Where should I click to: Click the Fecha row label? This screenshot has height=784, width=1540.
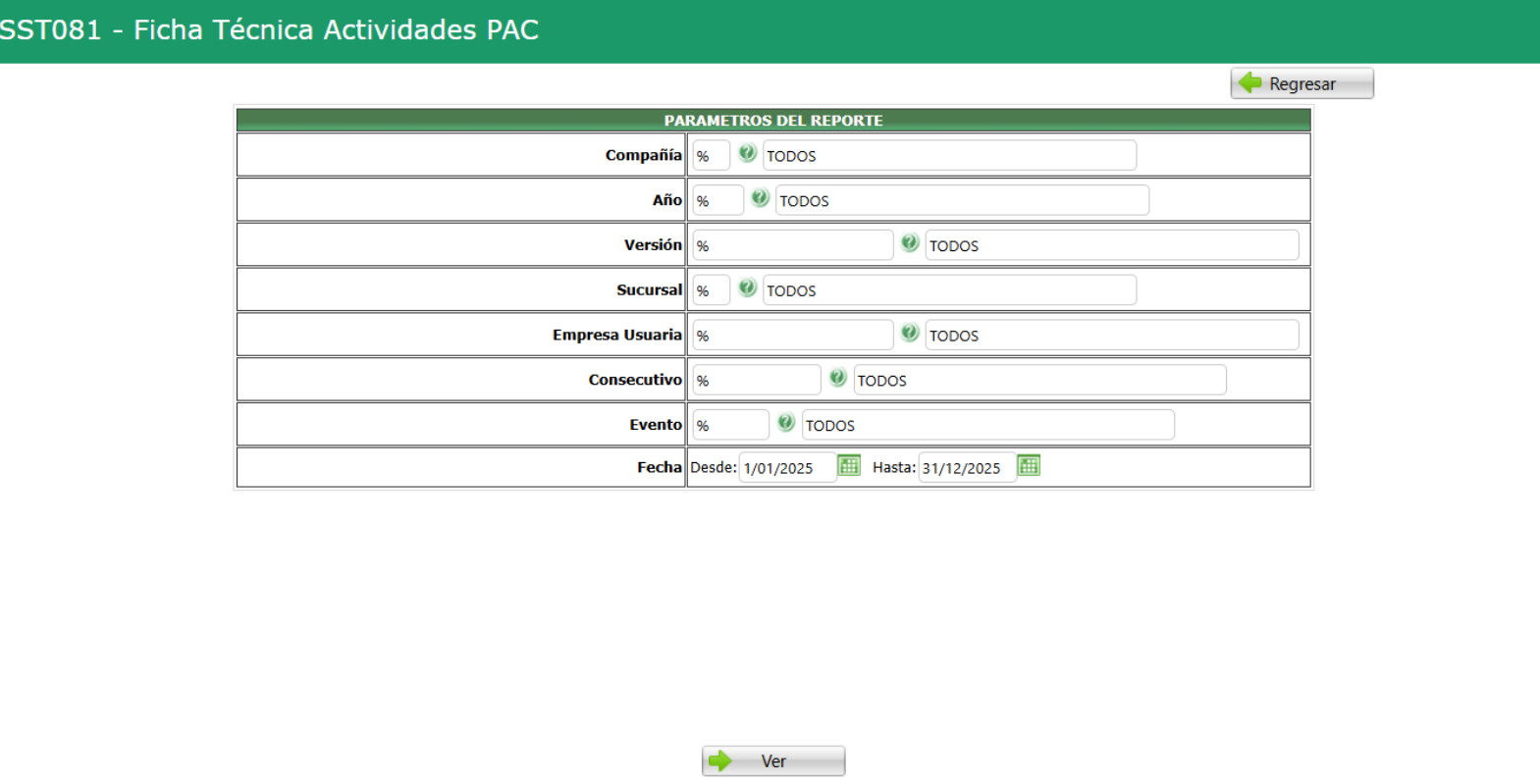coord(660,468)
